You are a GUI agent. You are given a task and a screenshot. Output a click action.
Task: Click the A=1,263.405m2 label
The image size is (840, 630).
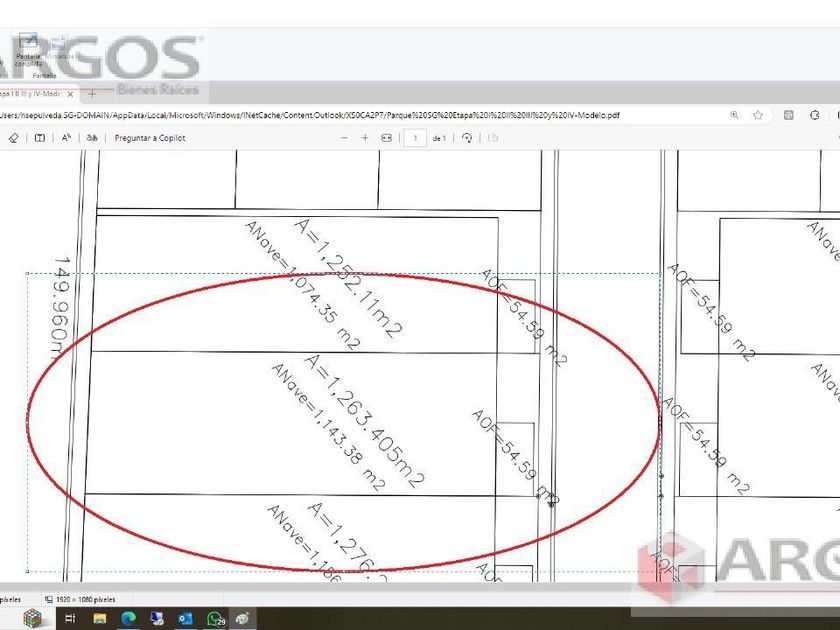pos(364,422)
